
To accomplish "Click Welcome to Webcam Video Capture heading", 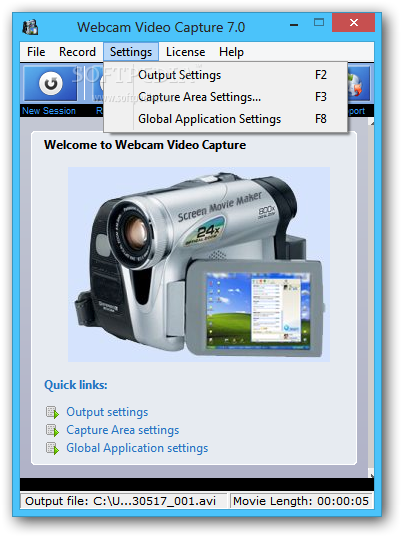I will (145, 145).
